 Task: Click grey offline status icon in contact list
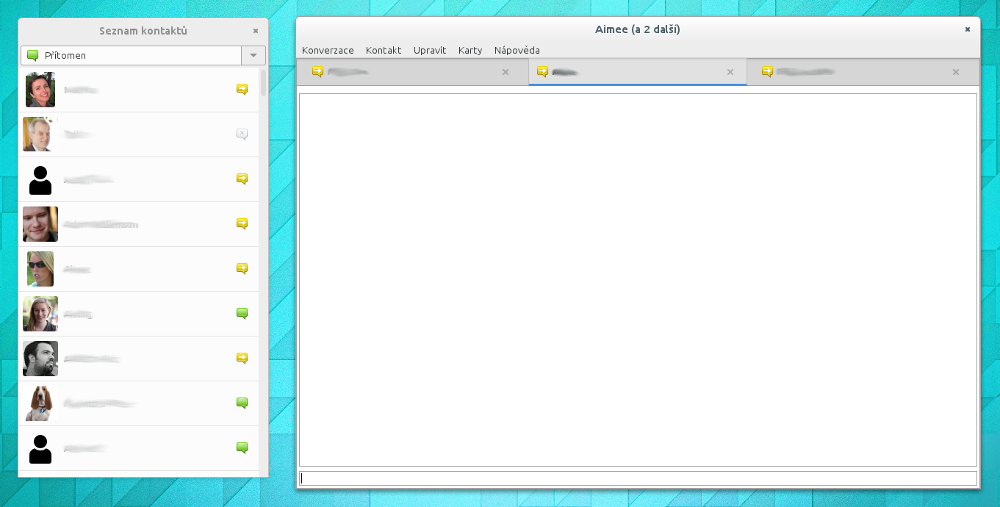242,134
